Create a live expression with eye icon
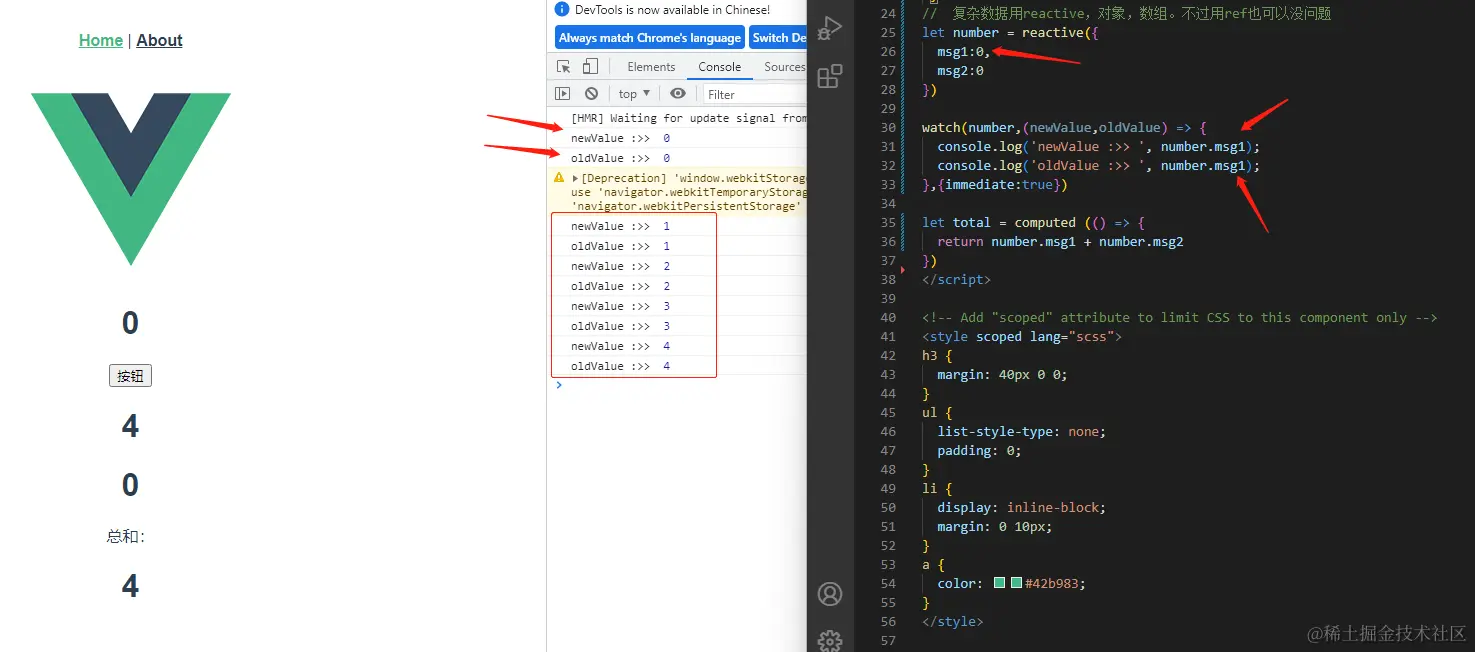This screenshot has height=652, width=1475. point(678,93)
